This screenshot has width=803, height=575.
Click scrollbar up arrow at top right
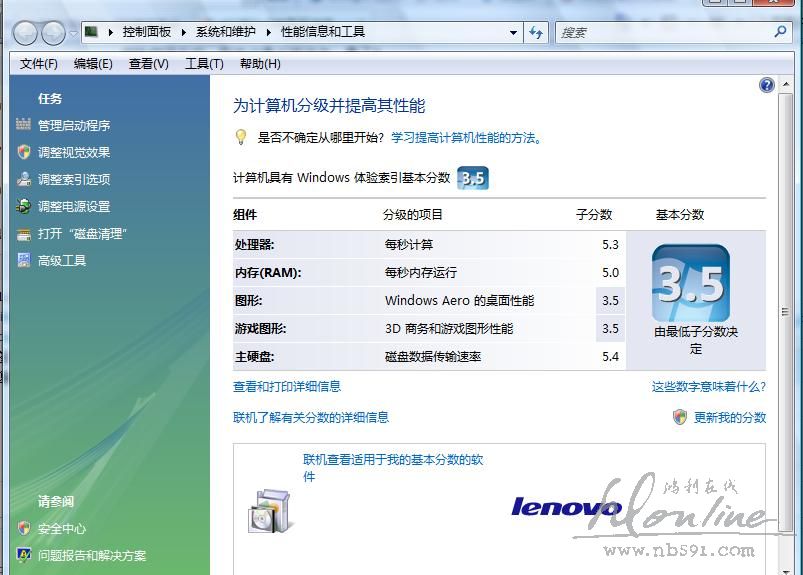786,84
